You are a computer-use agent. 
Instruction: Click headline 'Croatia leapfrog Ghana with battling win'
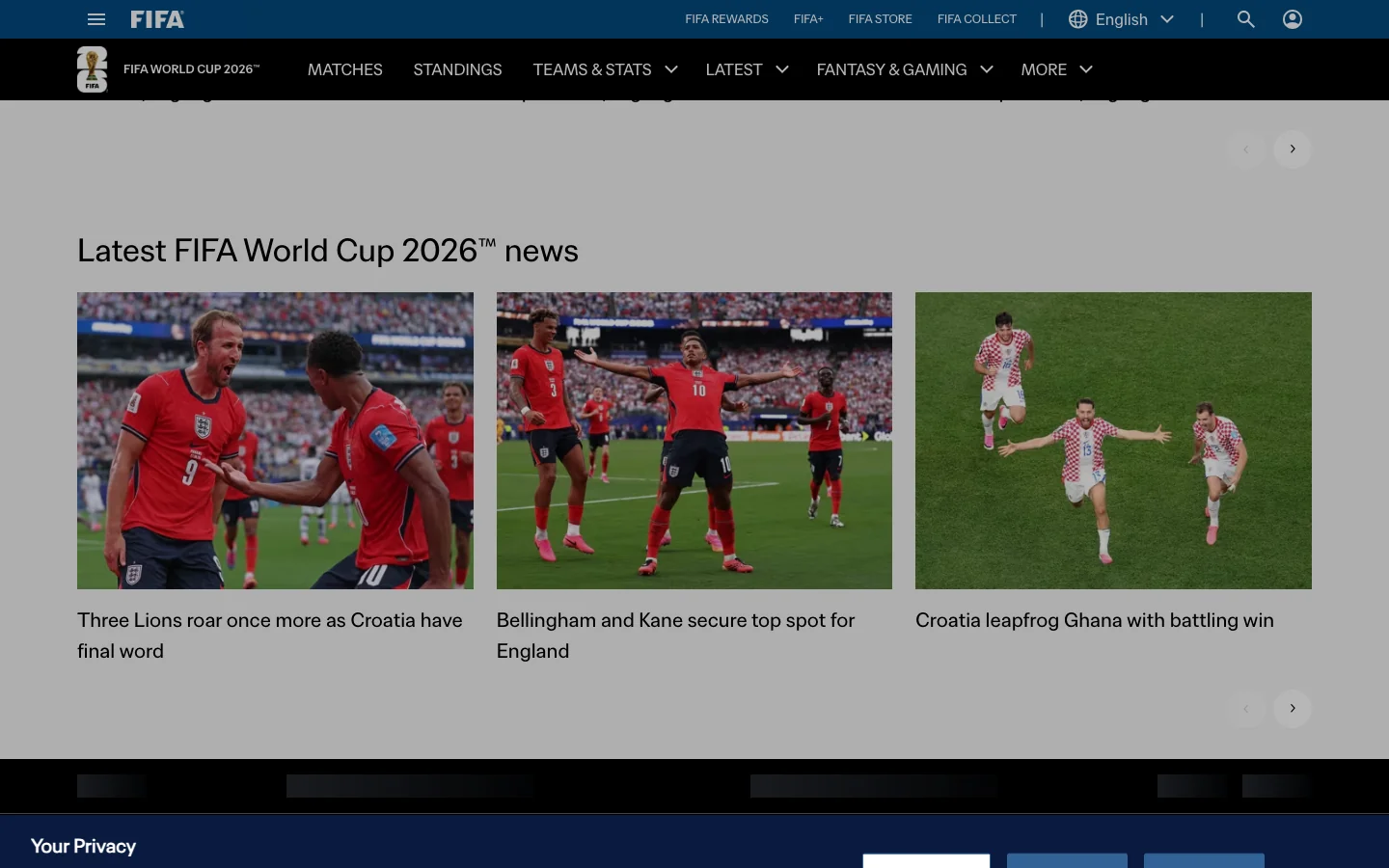1095,620
